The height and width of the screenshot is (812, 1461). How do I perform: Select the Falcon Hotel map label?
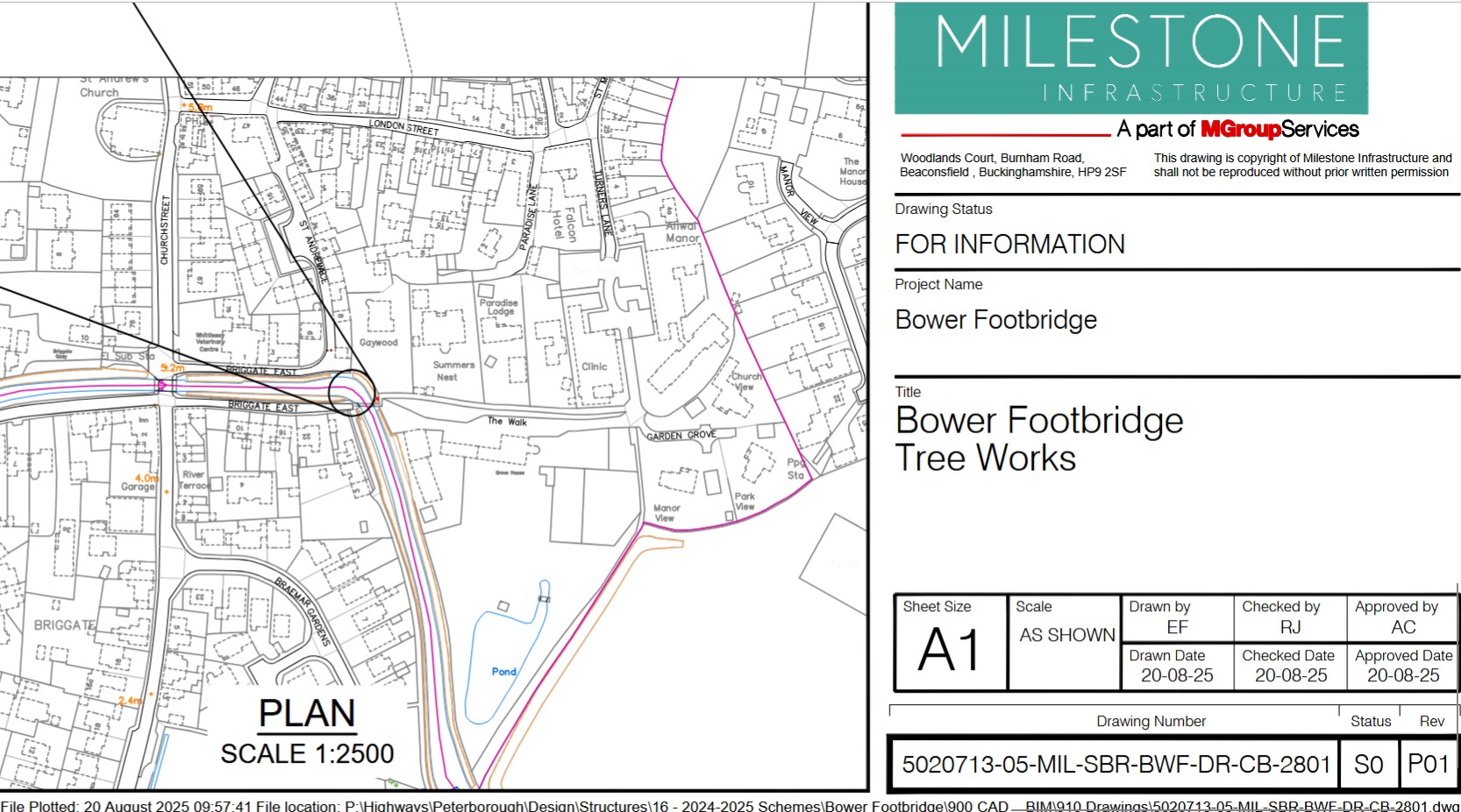click(564, 224)
